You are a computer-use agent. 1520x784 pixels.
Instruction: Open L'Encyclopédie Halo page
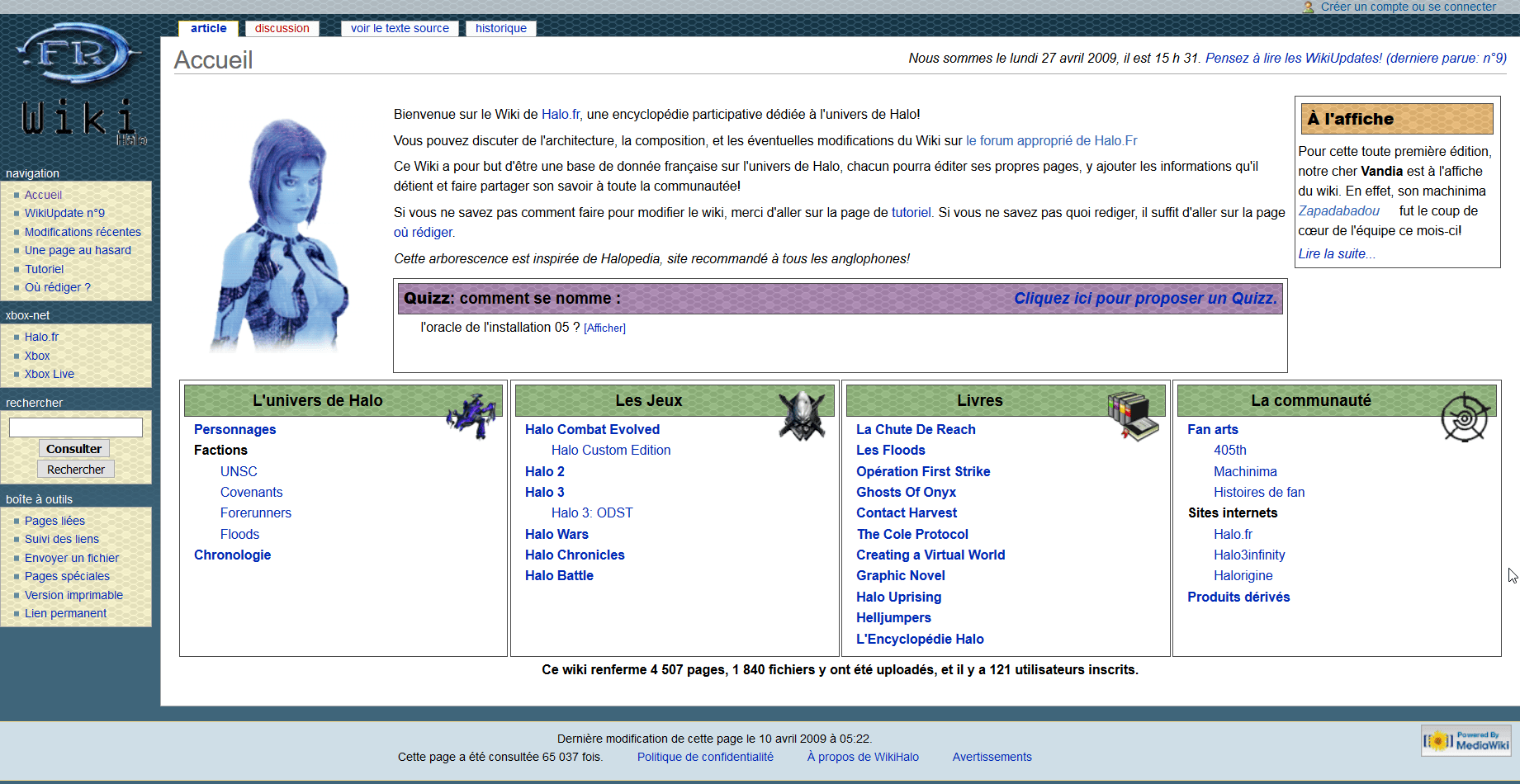921,639
